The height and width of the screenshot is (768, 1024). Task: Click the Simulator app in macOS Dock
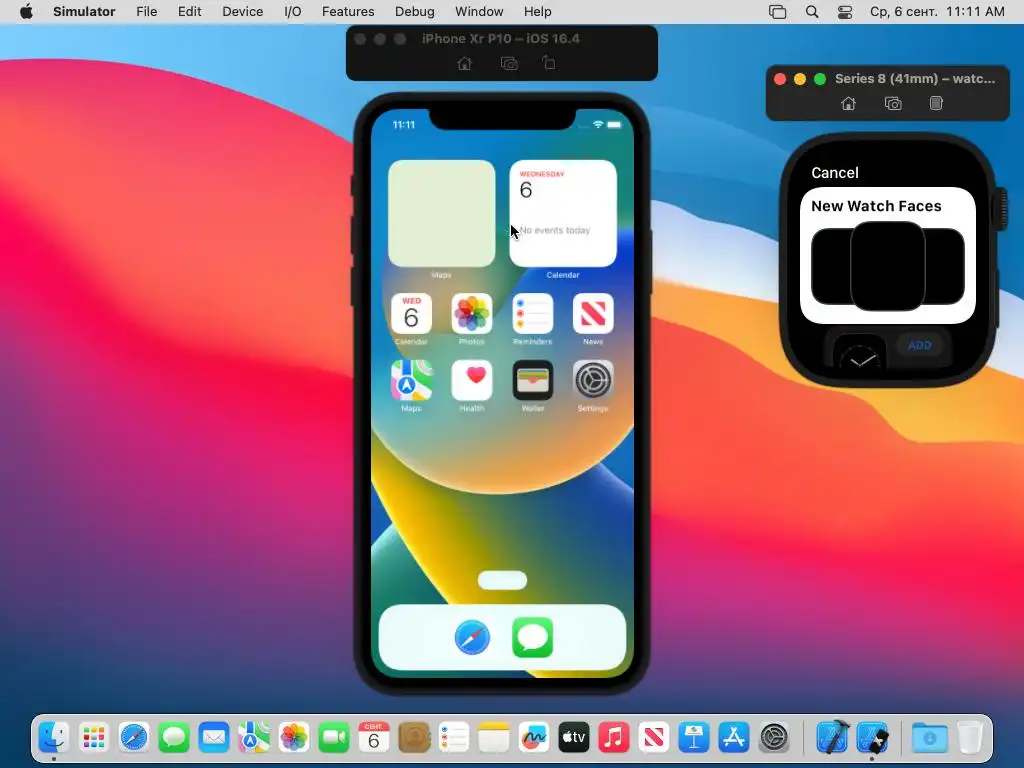pyautogui.click(x=872, y=738)
